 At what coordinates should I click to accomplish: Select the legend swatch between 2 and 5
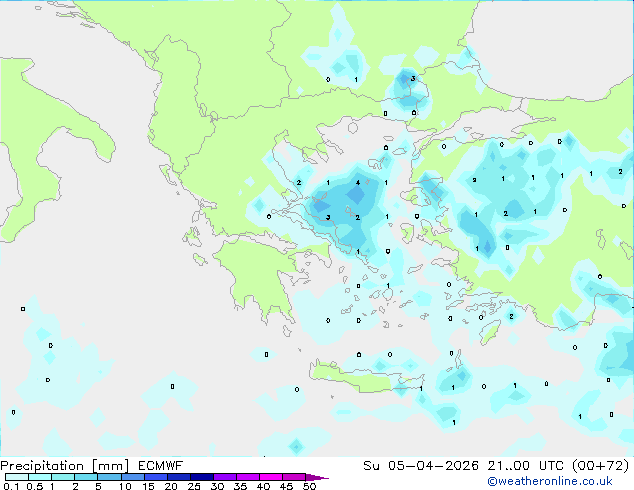(86, 477)
